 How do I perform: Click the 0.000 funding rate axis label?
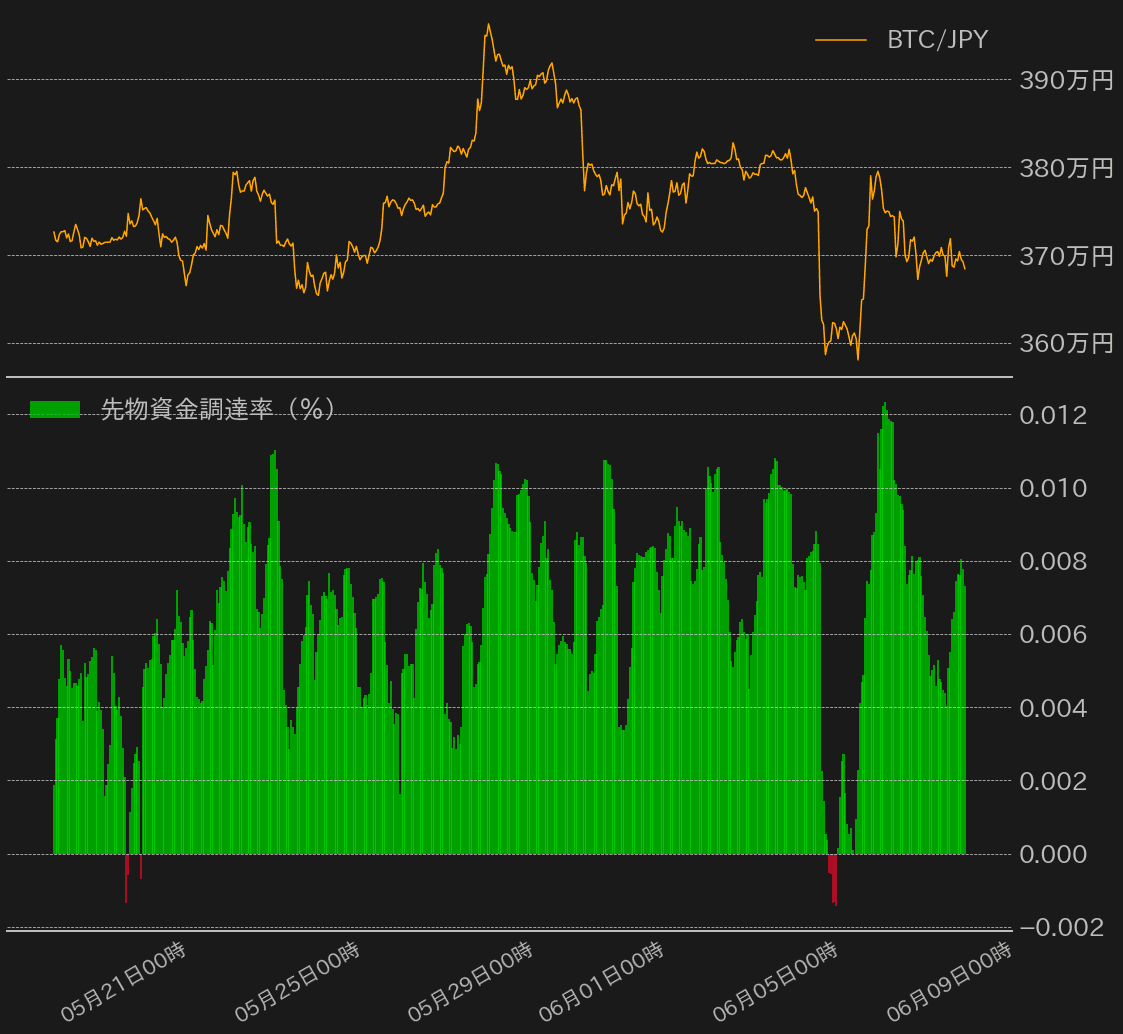click(x=1052, y=854)
